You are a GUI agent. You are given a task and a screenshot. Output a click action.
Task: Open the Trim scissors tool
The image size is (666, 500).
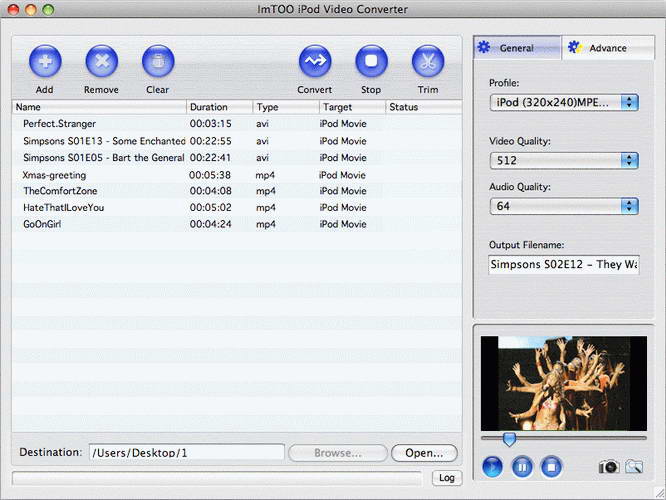tap(428, 62)
